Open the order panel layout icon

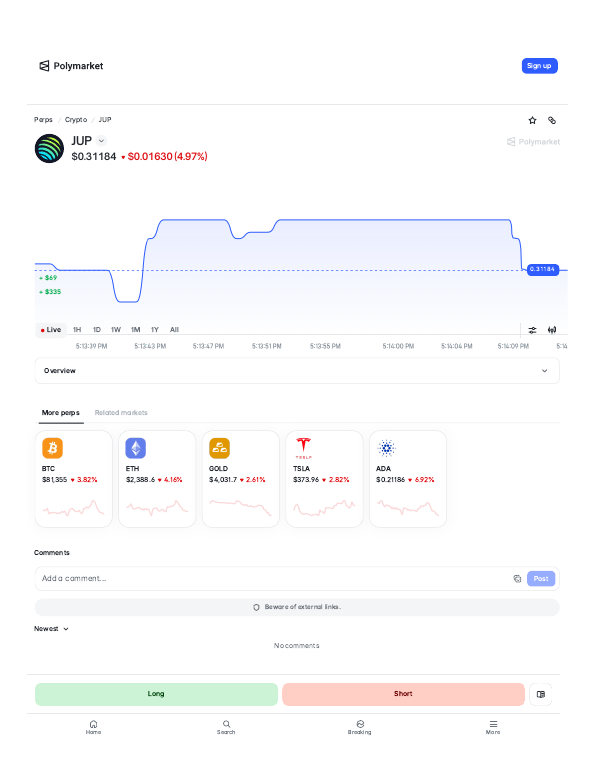[541, 694]
